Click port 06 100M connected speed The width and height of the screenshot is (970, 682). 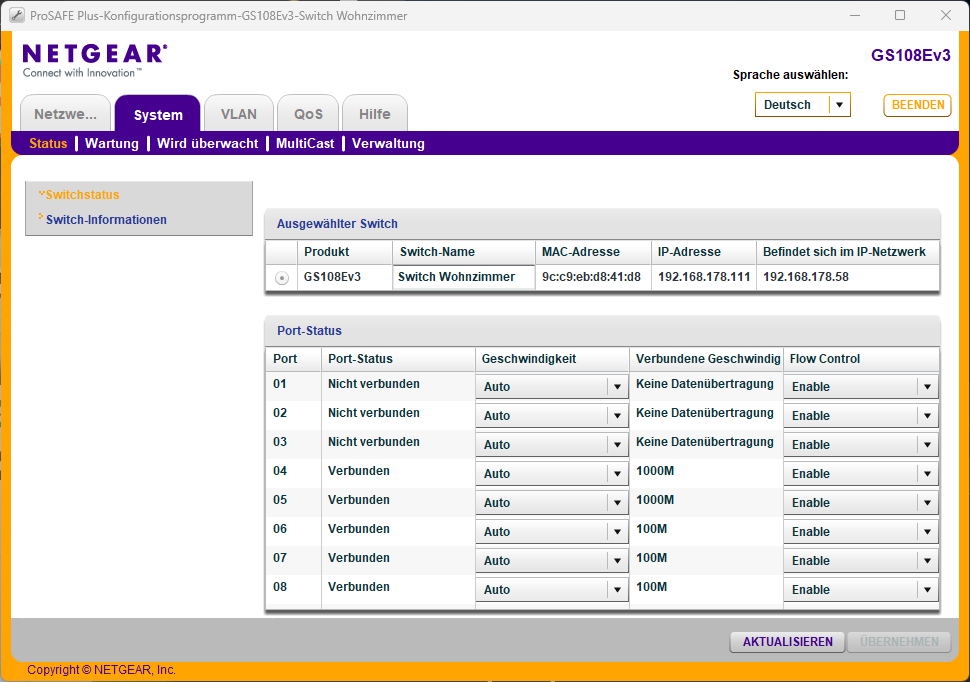[651, 529]
